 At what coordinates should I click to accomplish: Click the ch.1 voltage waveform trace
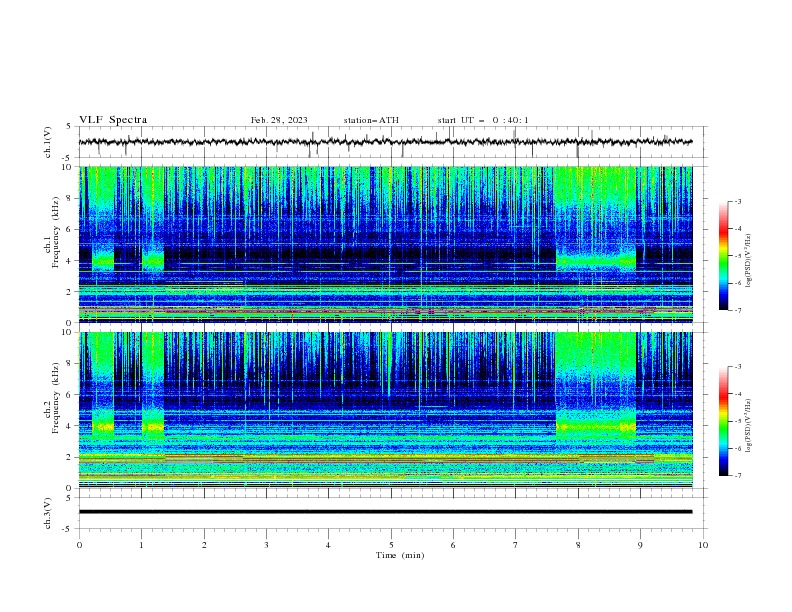point(385,142)
